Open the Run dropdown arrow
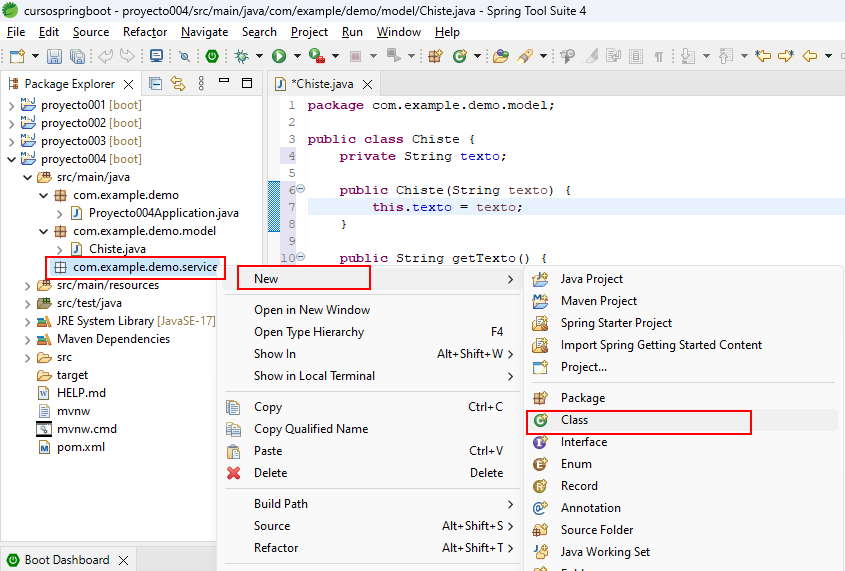Screen dimensions: 845x571 pos(297,56)
